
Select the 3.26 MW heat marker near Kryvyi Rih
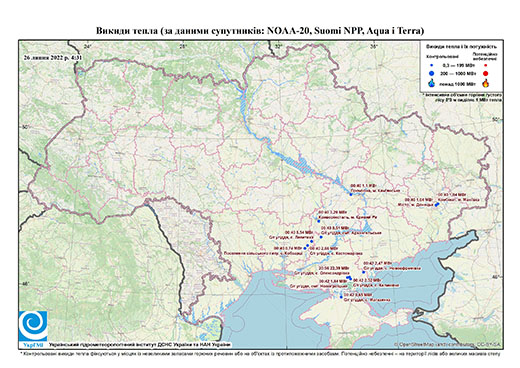click(x=319, y=221)
